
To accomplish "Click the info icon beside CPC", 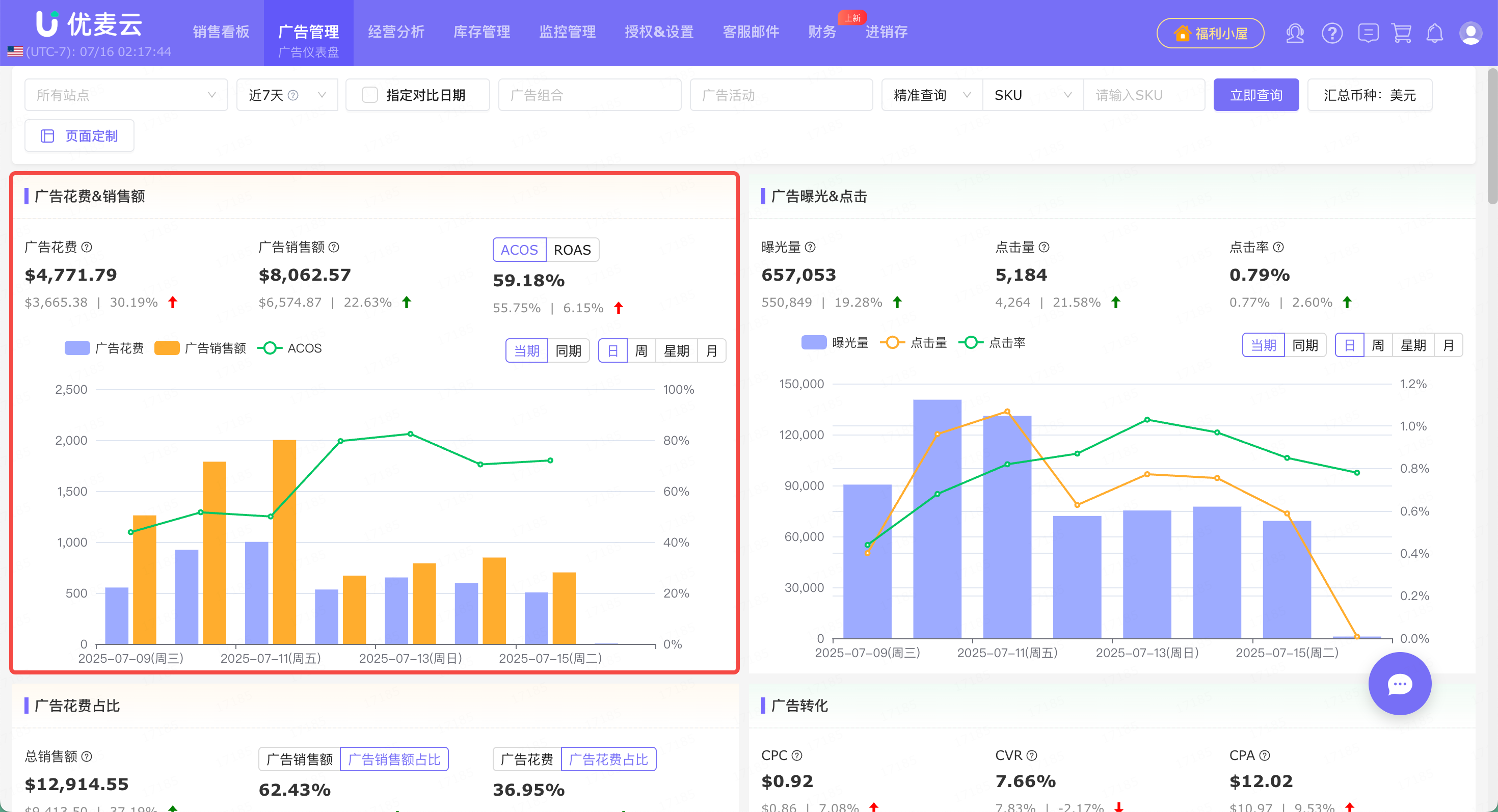I will tap(797, 755).
